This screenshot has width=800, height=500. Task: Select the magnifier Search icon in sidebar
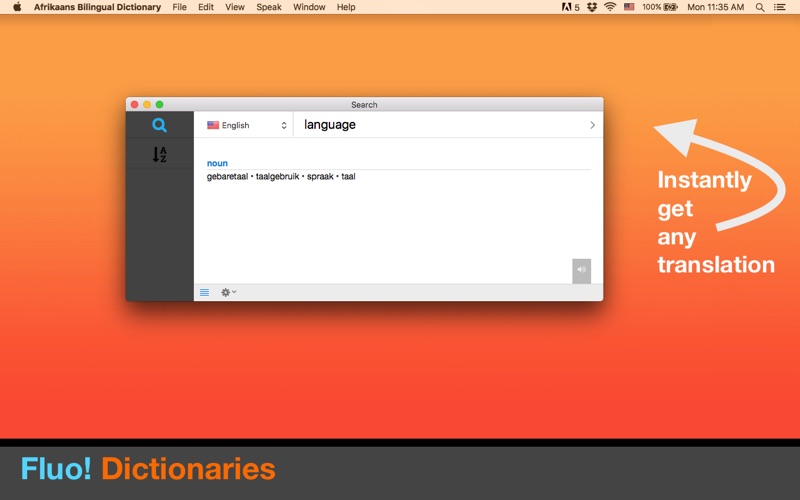159,125
